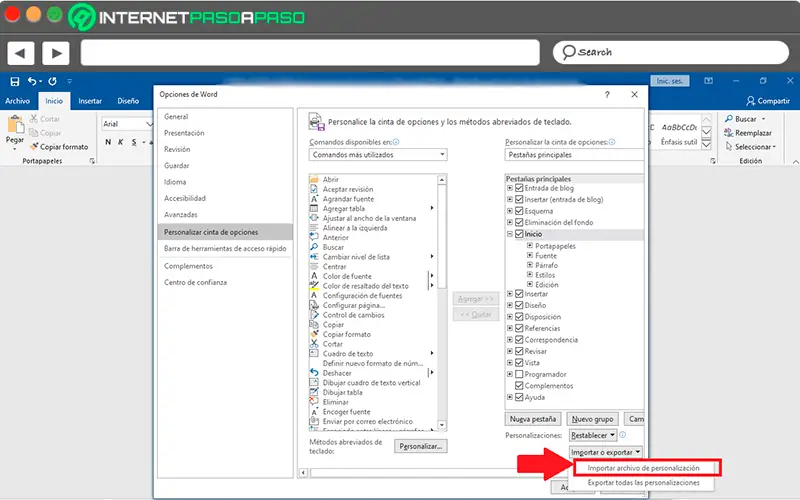This screenshot has width=800, height=500.
Task: Click Copiar formato brush in the ribbon
Action: pos(34,146)
